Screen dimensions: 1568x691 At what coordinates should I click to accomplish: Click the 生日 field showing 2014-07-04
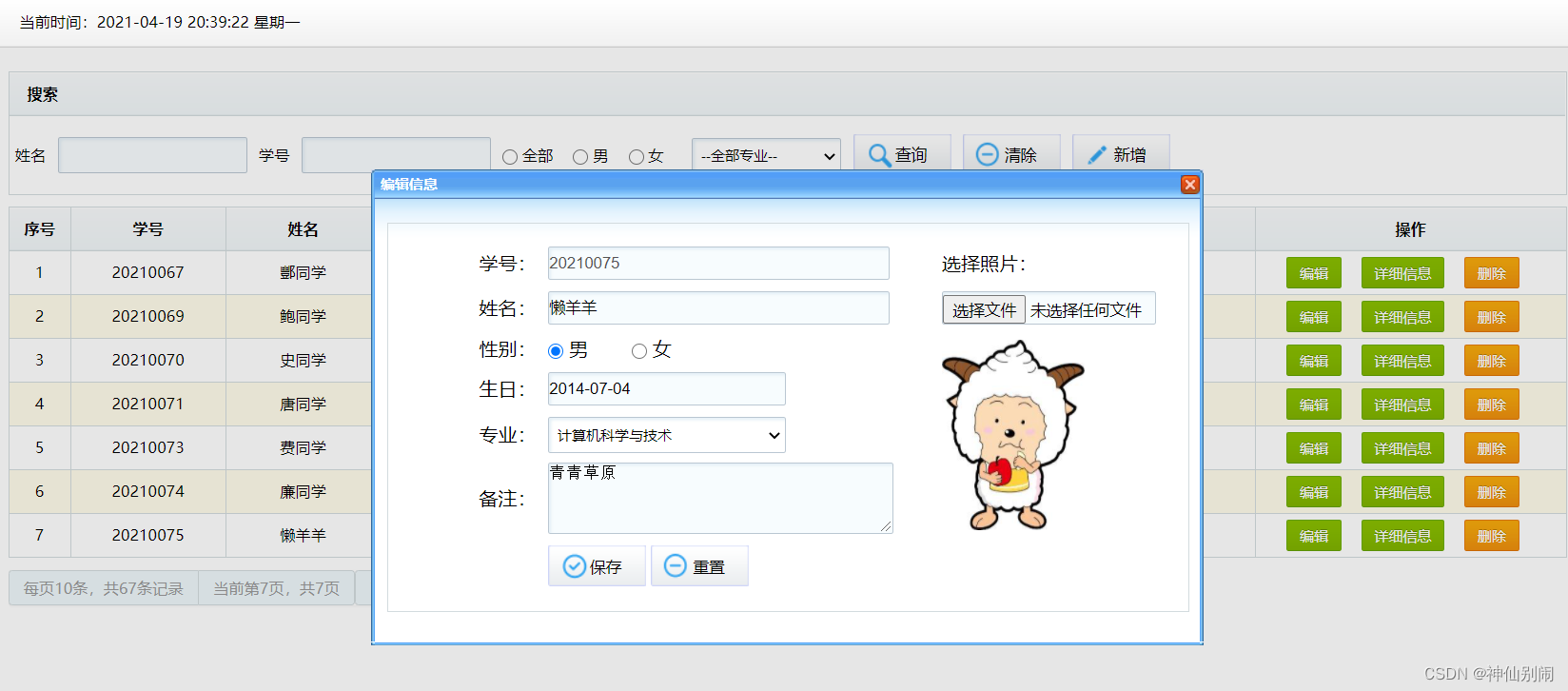pyautogui.click(x=667, y=388)
